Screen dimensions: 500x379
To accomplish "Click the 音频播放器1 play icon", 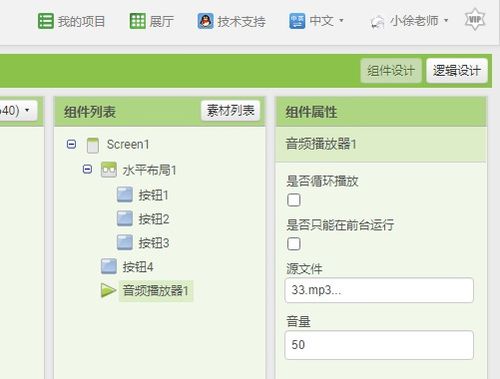I will pos(108,290).
